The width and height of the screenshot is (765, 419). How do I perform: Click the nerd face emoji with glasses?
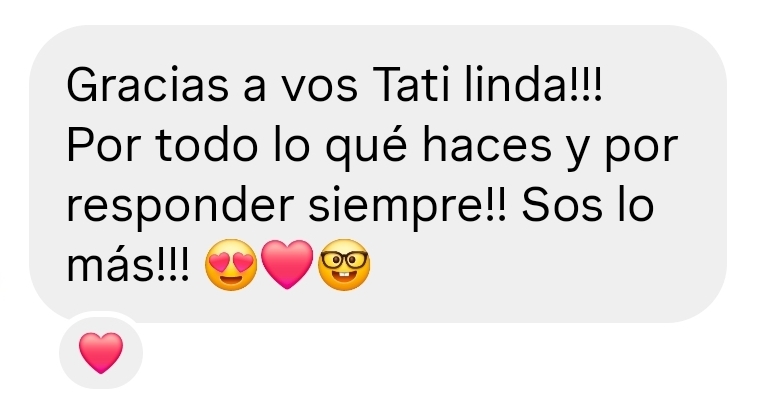click(x=344, y=265)
